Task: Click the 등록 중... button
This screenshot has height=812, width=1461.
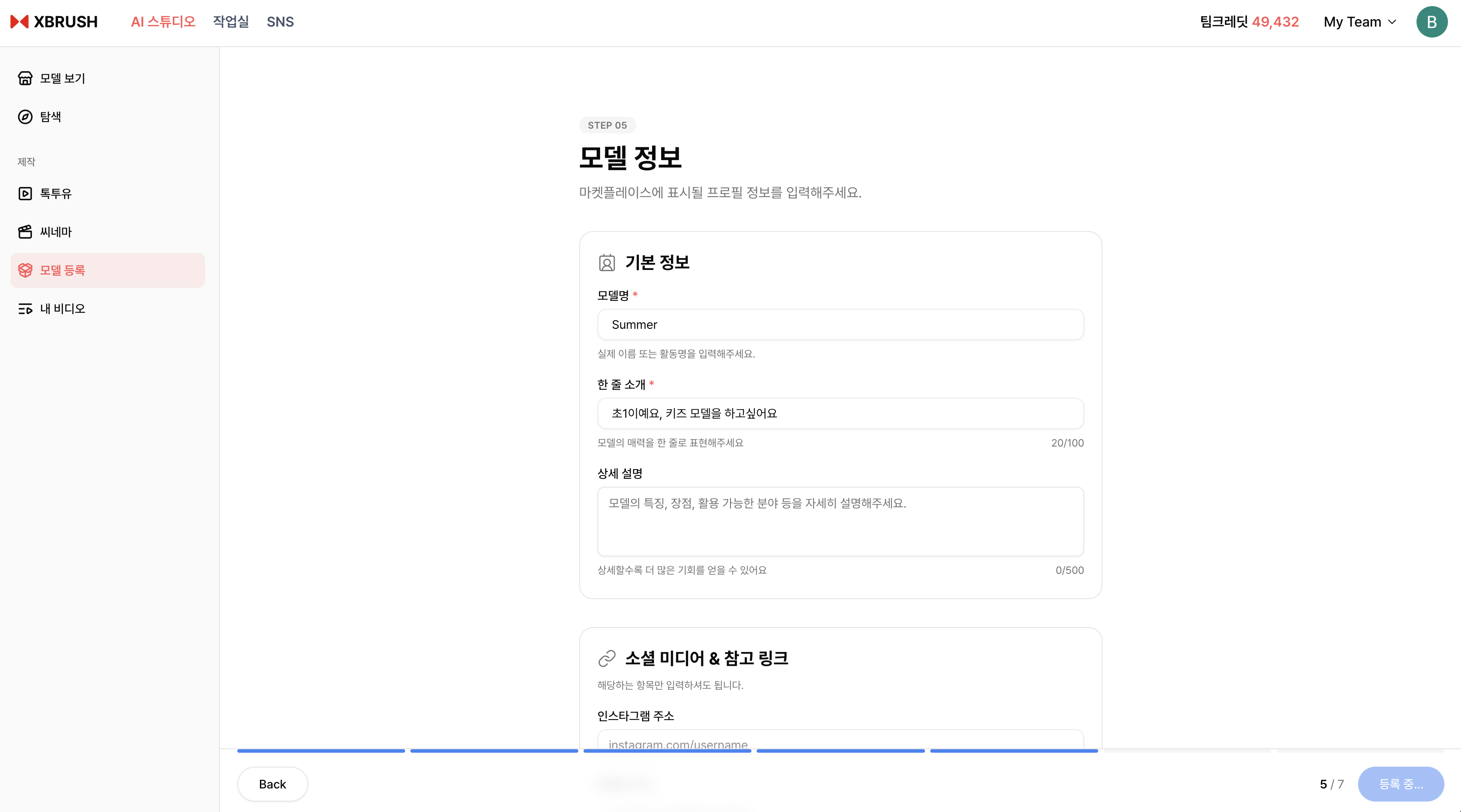Action: [1401, 784]
